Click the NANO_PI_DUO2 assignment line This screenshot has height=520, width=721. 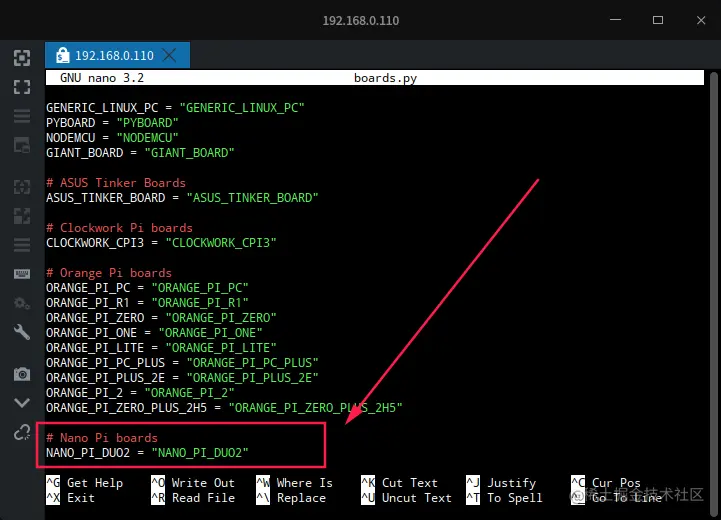[x=147, y=453]
